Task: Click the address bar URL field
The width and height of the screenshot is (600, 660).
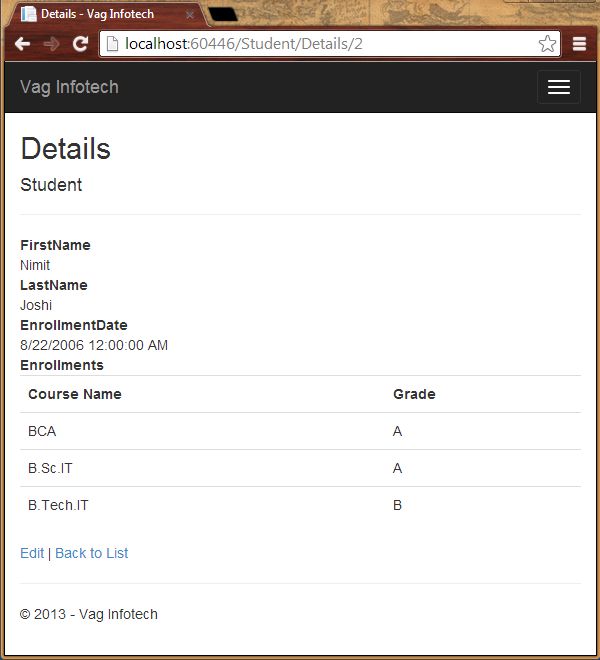Action: [329, 44]
